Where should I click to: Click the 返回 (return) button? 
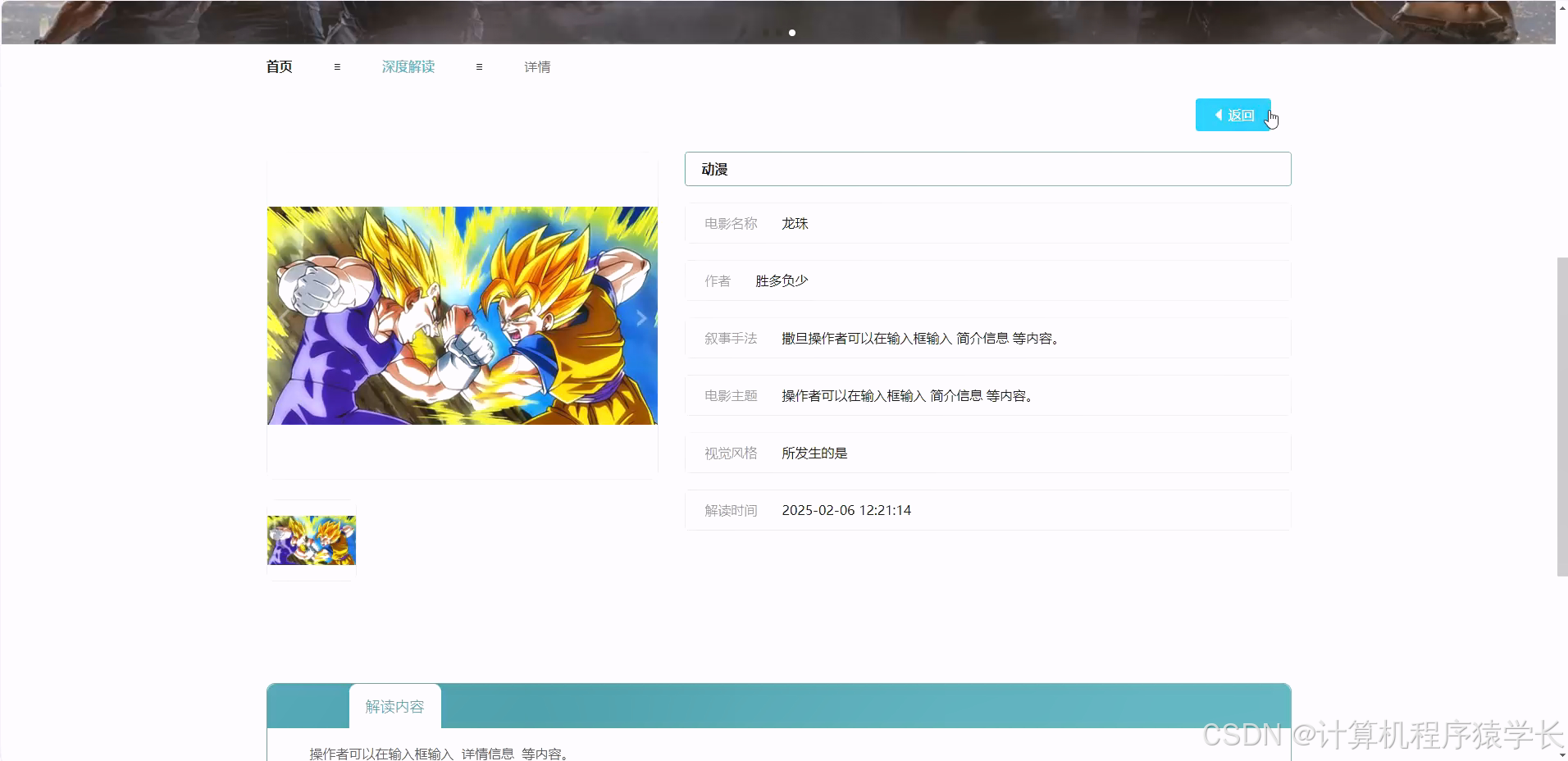point(1233,115)
